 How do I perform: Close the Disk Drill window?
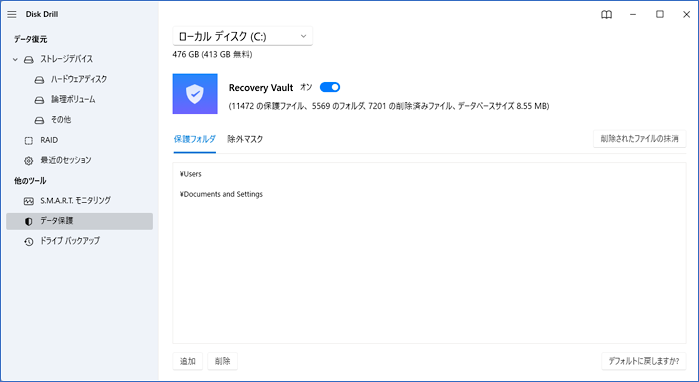[687, 15]
